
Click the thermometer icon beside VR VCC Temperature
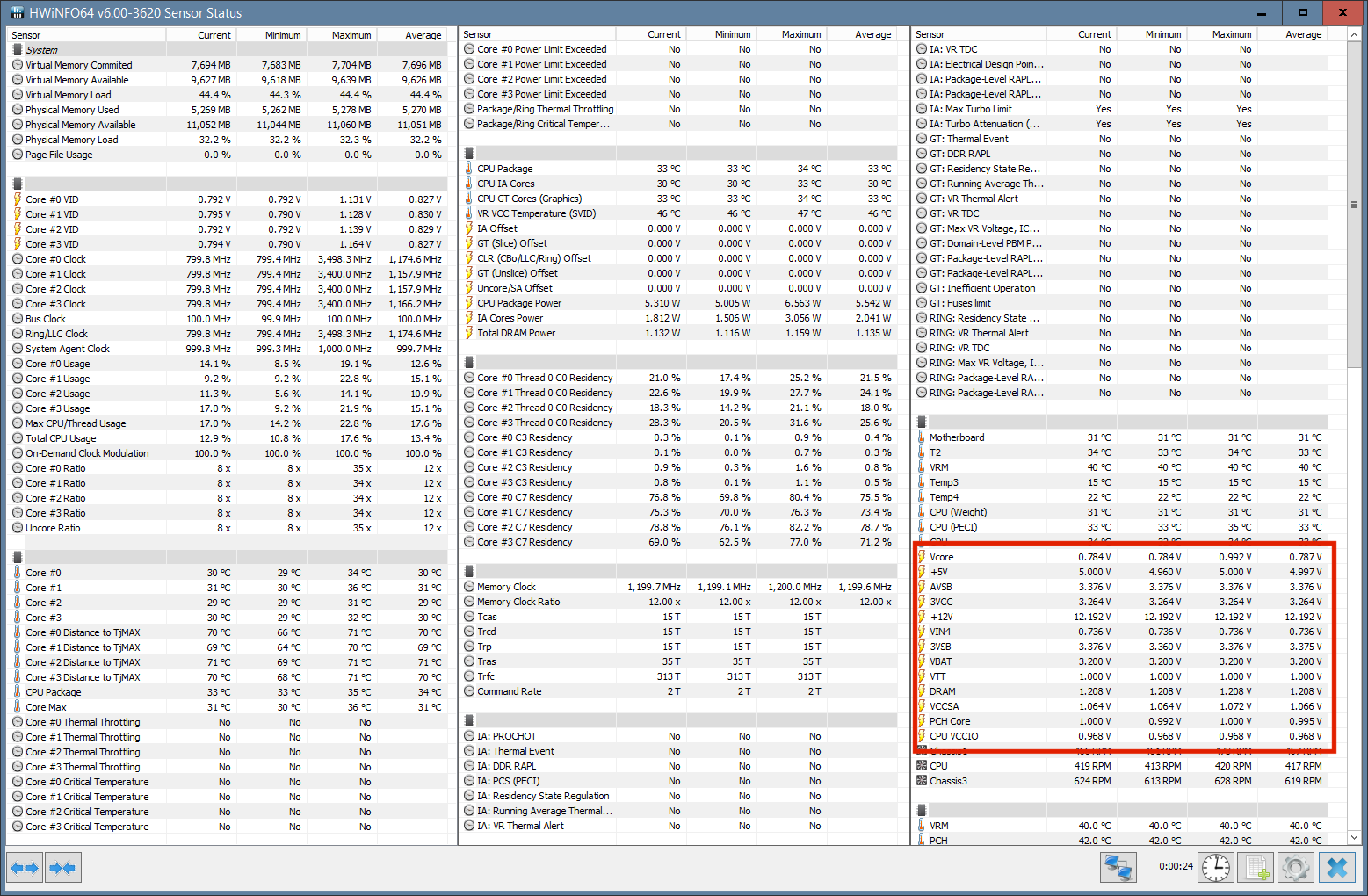tap(469, 213)
